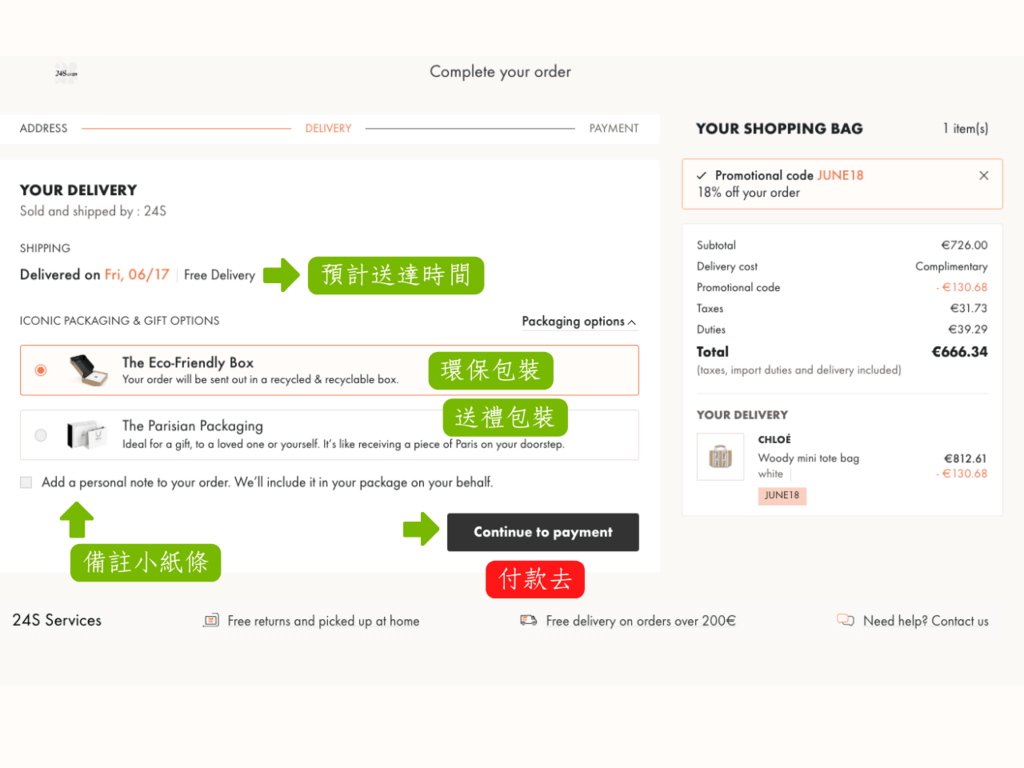Click the product price €812.61
The width and height of the screenshot is (1024, 768).
[x=965, y=458]
